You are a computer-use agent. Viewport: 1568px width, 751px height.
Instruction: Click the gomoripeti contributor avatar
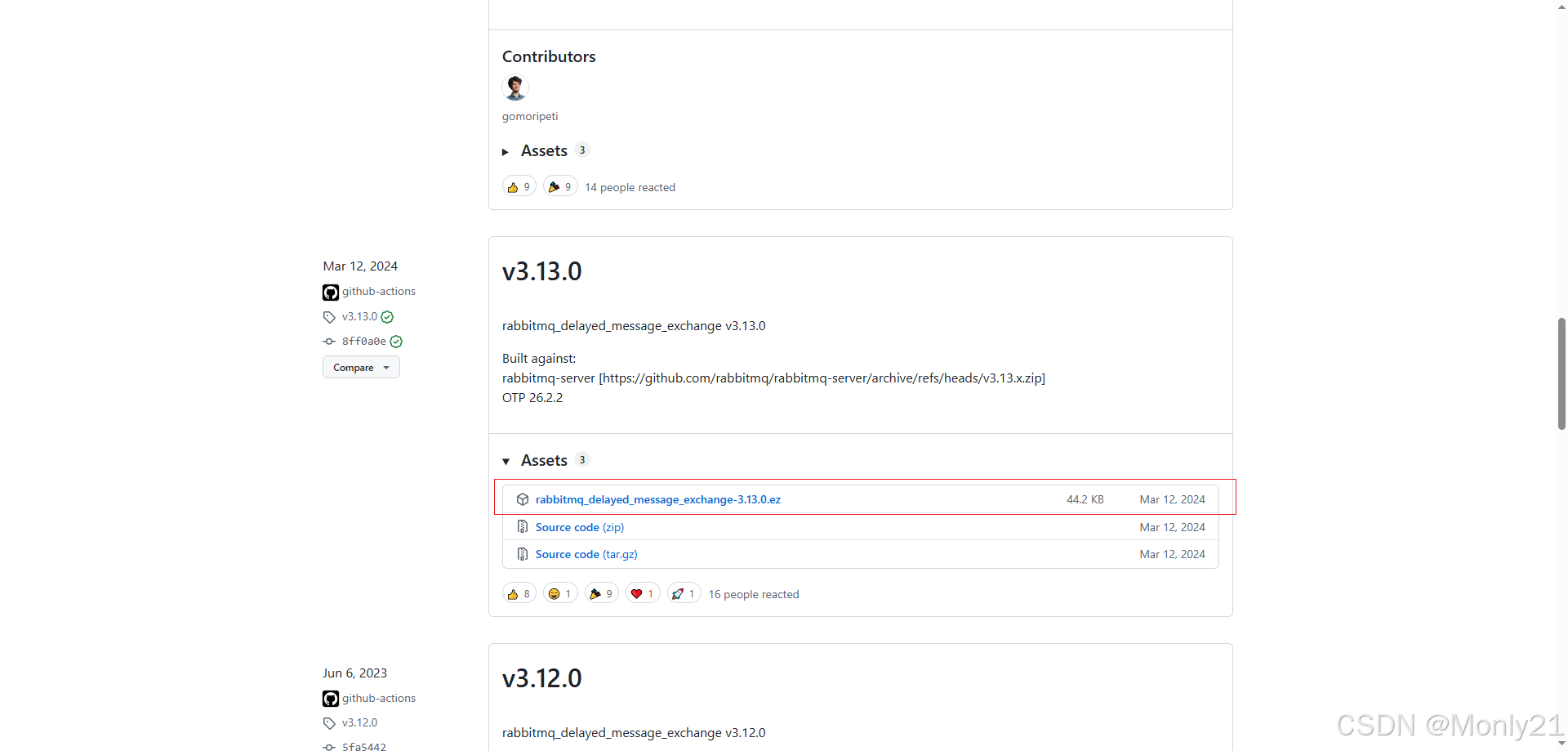[x=515, y=87]
